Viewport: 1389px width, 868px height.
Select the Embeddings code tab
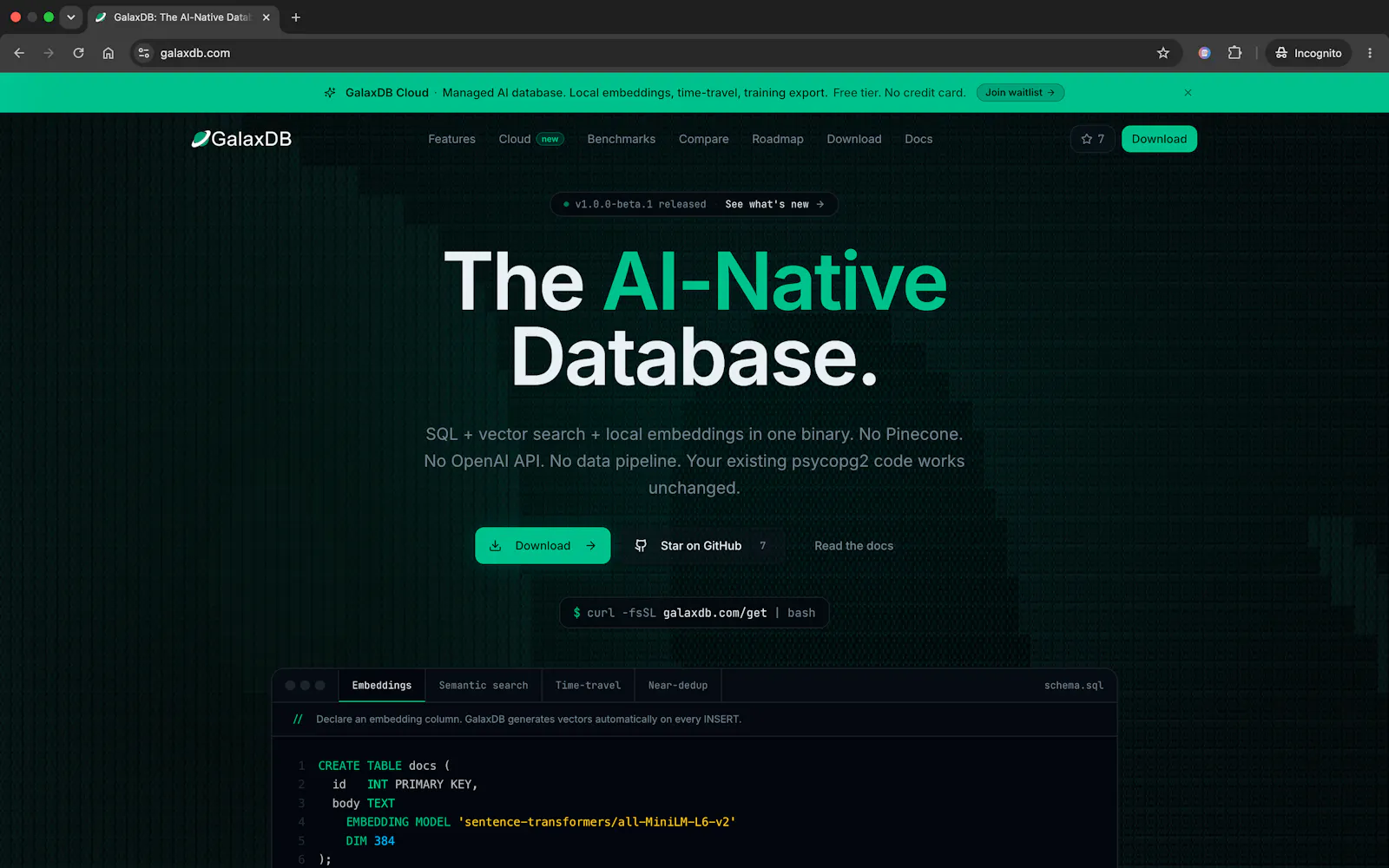[x=382, y=686]
